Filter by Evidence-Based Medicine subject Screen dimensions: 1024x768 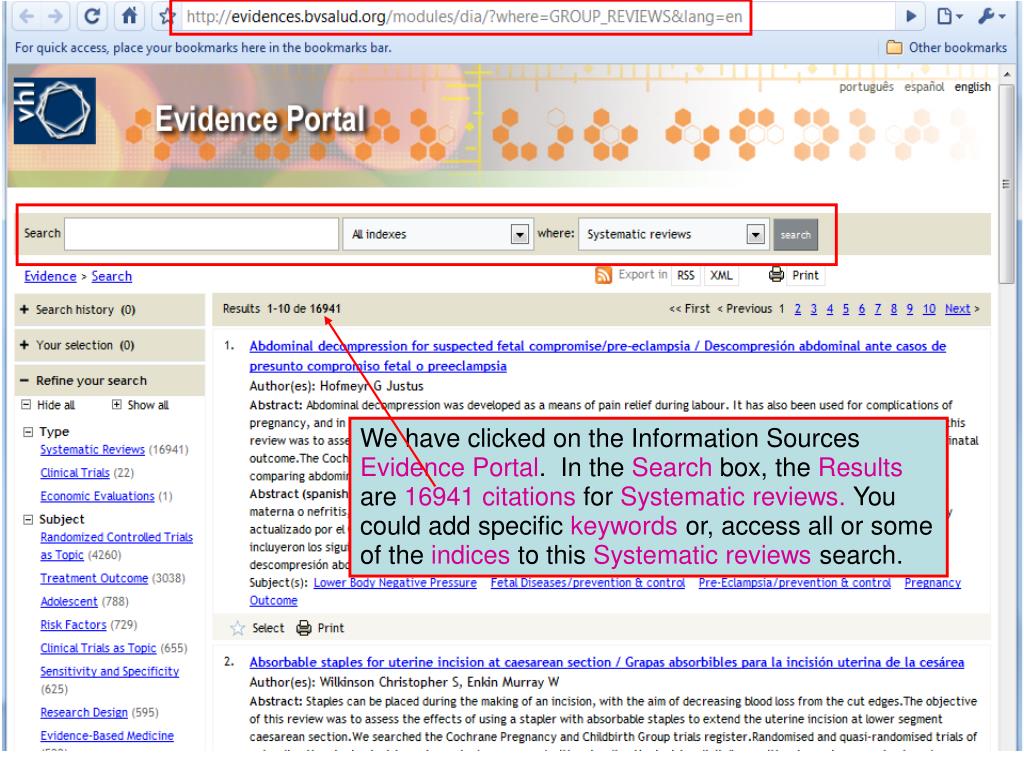(106, 735)
